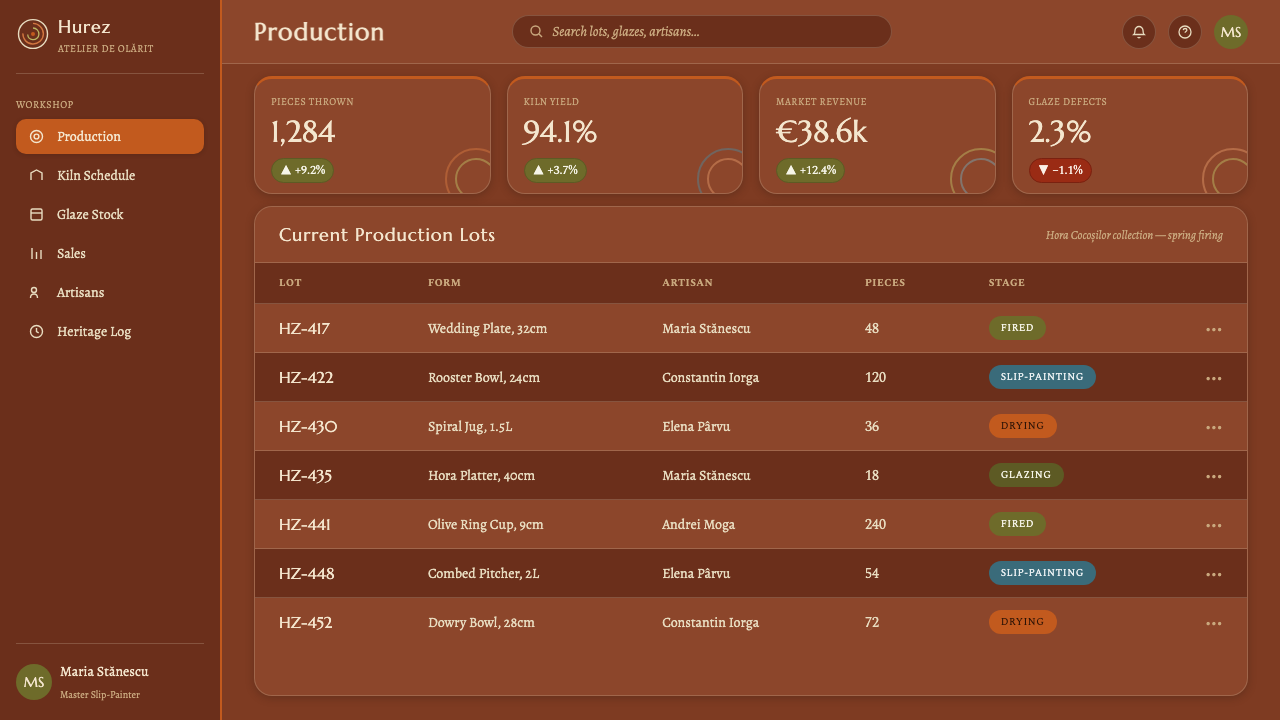Navigate to Sales section
The height and width of the screenshot is (720, 1280).
110,254
